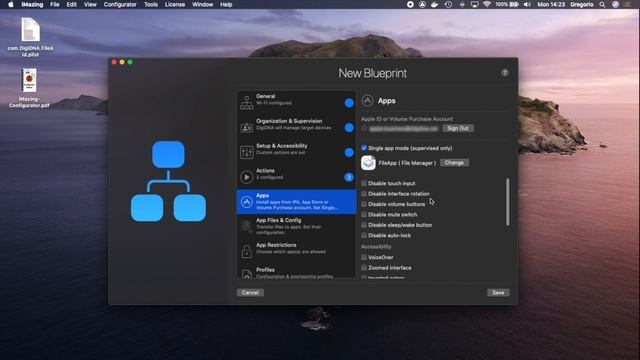Screen dimensions: 640x360
Task: Uncheck Single app mode (supervised only)
Action: click(364, 148)
